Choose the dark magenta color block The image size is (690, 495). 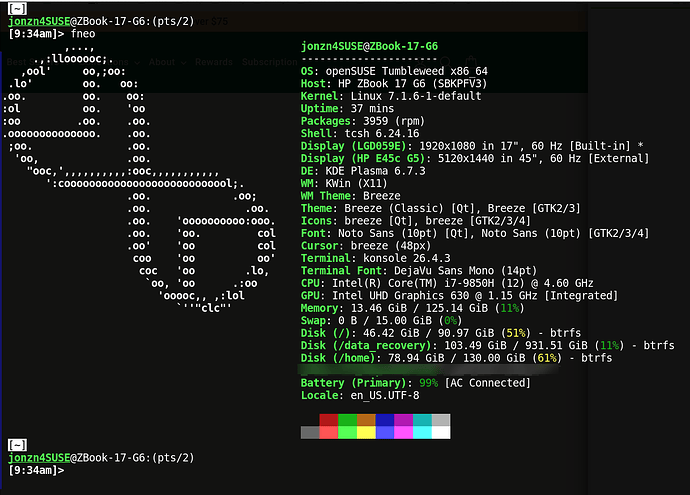404,420
